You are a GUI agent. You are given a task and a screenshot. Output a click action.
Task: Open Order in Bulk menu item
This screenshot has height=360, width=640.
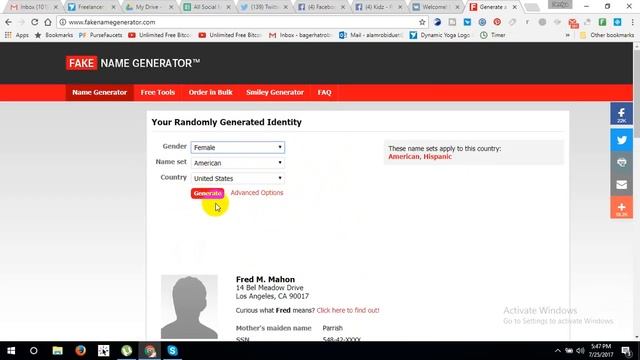(x=210, y=92)
